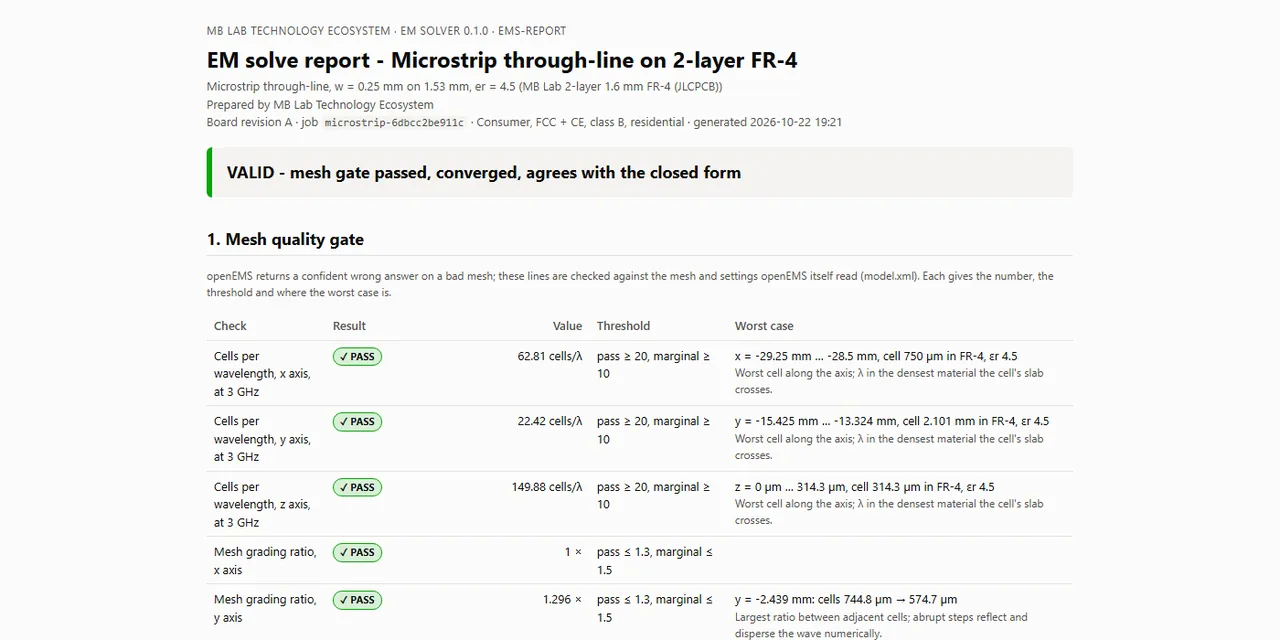Click the VALID mesh gate passed banner
1280x640 pixels.
tap(640, 172)
